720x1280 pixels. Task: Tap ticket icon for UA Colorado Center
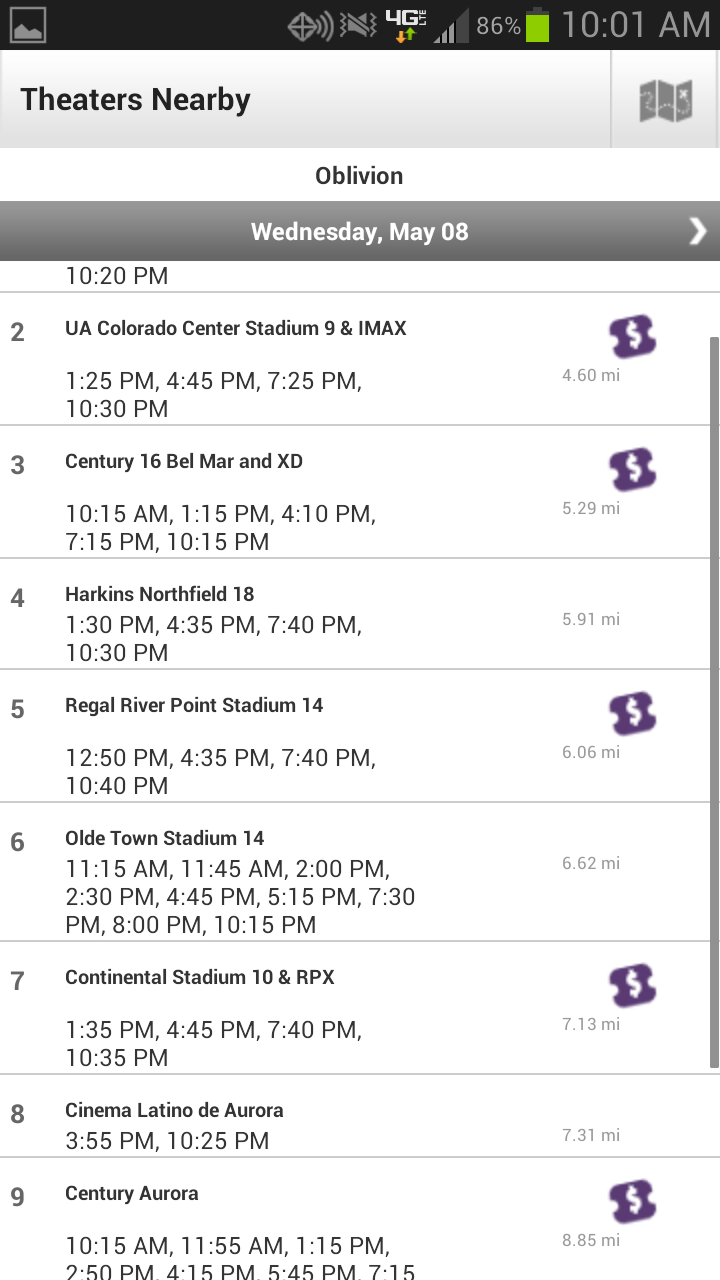click(632, 337)
